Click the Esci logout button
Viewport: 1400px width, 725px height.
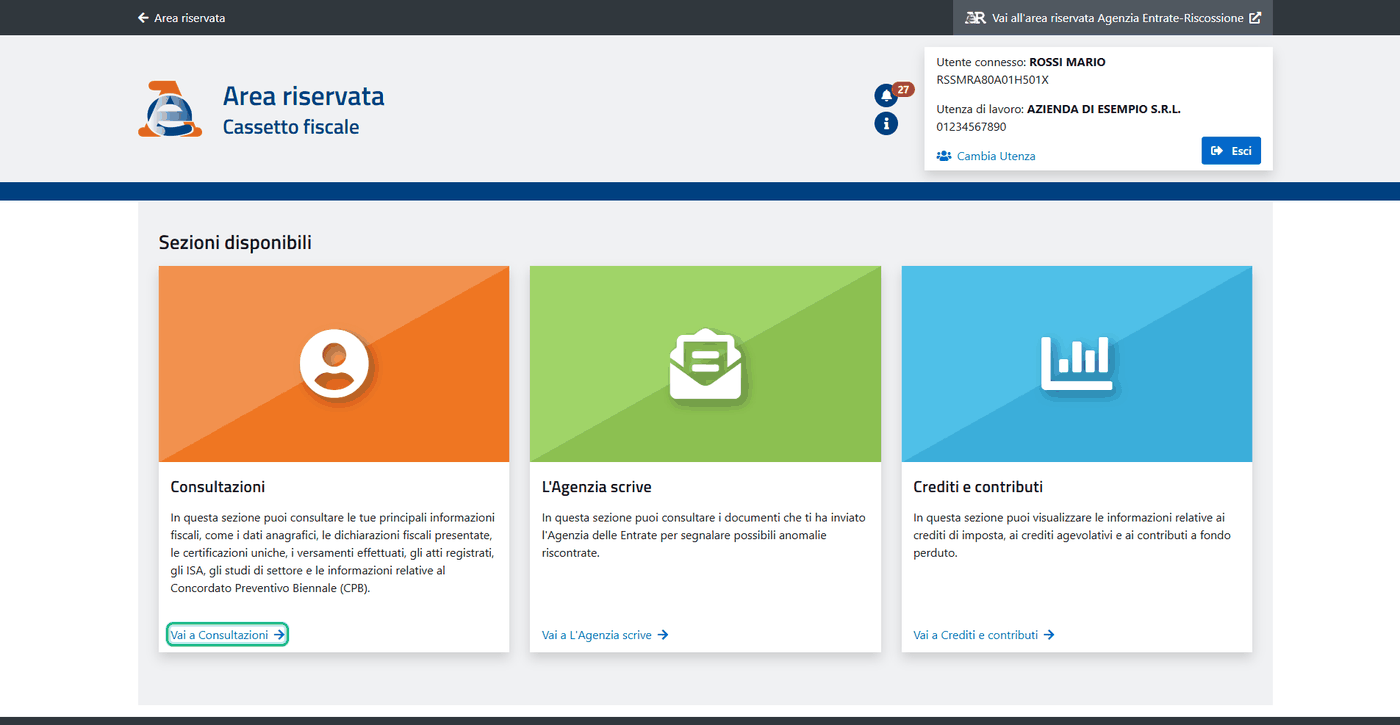point(1231,151)
